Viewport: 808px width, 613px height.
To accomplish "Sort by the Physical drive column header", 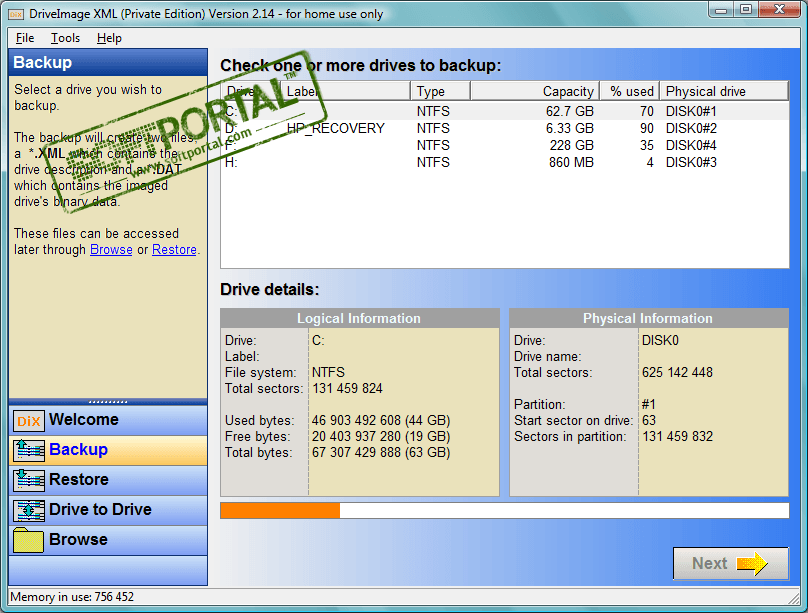I will click(x=724, y=91).
